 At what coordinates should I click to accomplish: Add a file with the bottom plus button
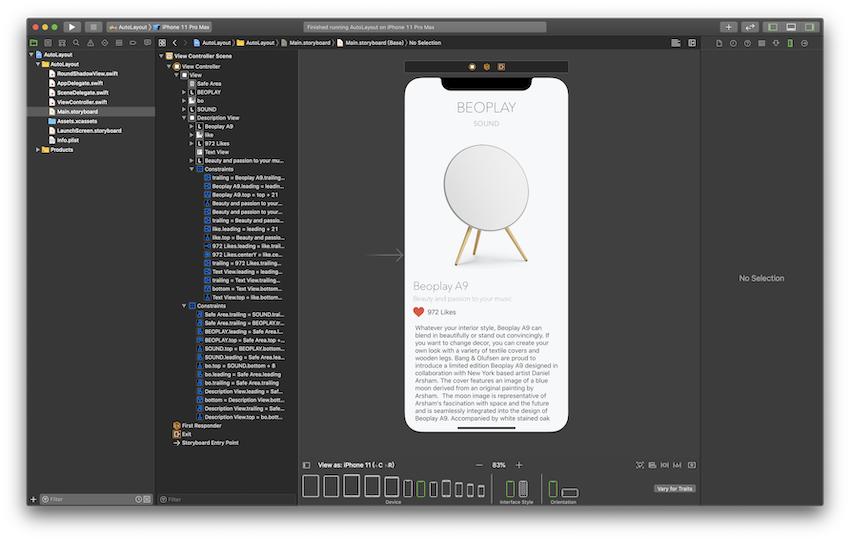33,499
